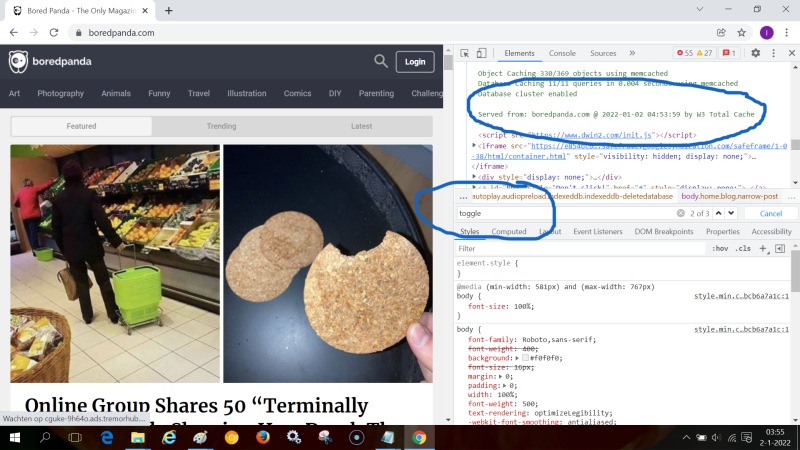The height and width of the screenshot is (450, 800).
Task: Open the Computed tab
Action: [509, 231]
